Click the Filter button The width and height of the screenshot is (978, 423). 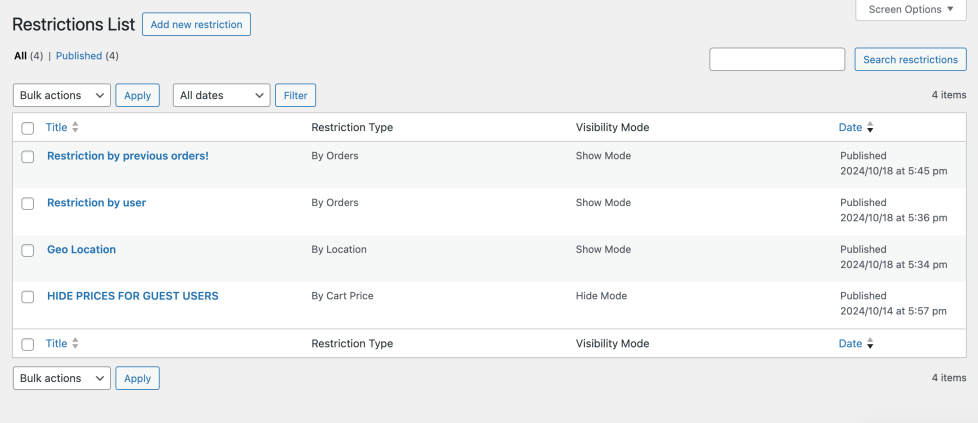tap(295, 95)
